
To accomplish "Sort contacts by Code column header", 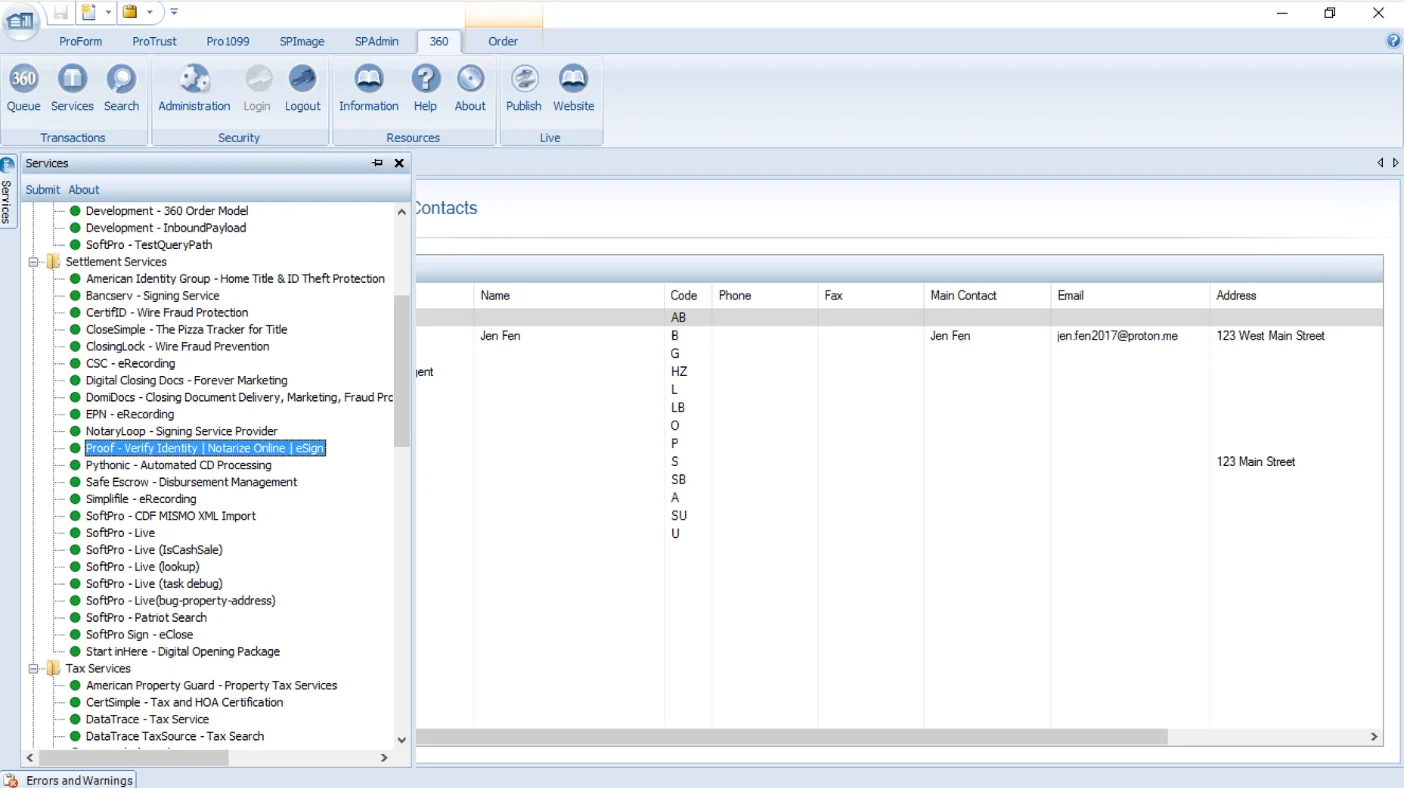I will [688, 295].
